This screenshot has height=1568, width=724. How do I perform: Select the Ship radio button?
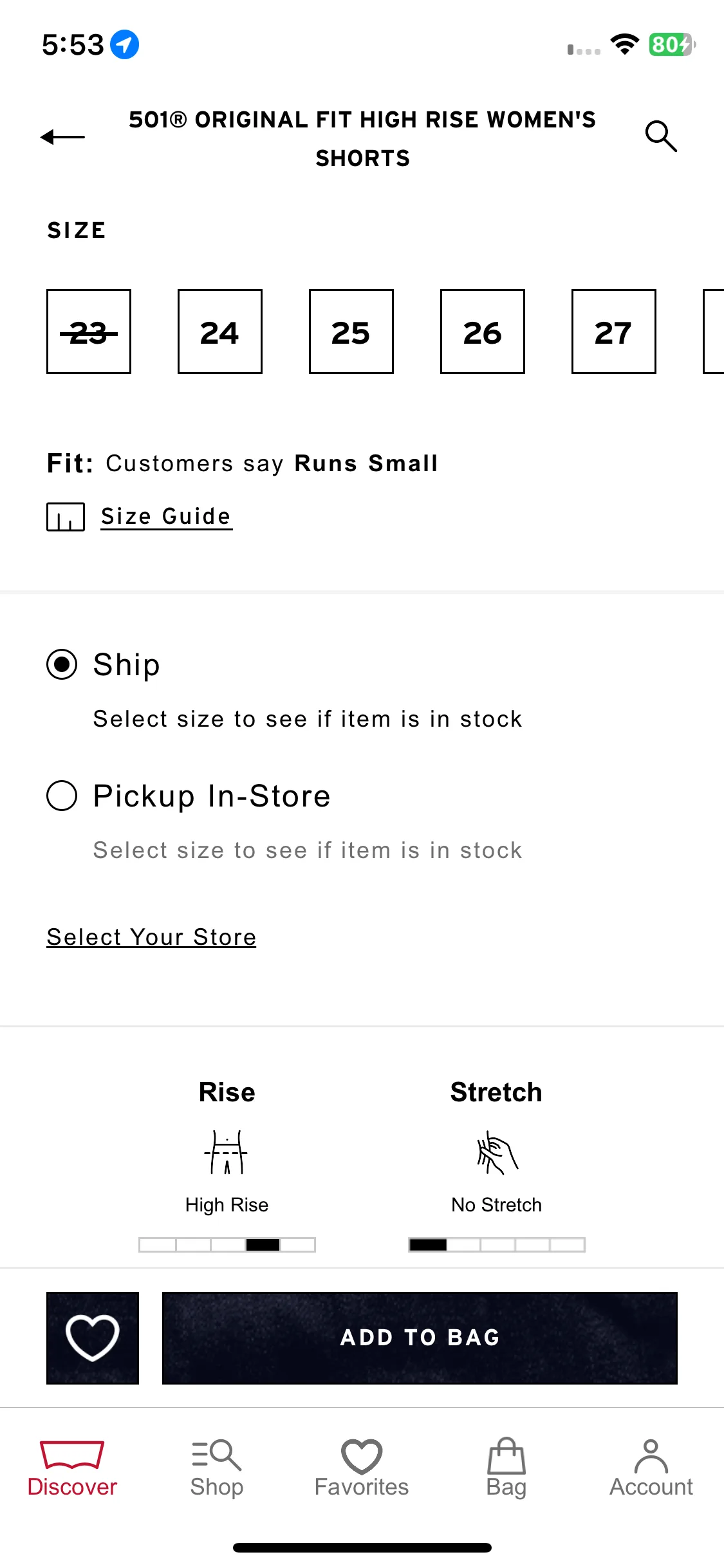62,664
